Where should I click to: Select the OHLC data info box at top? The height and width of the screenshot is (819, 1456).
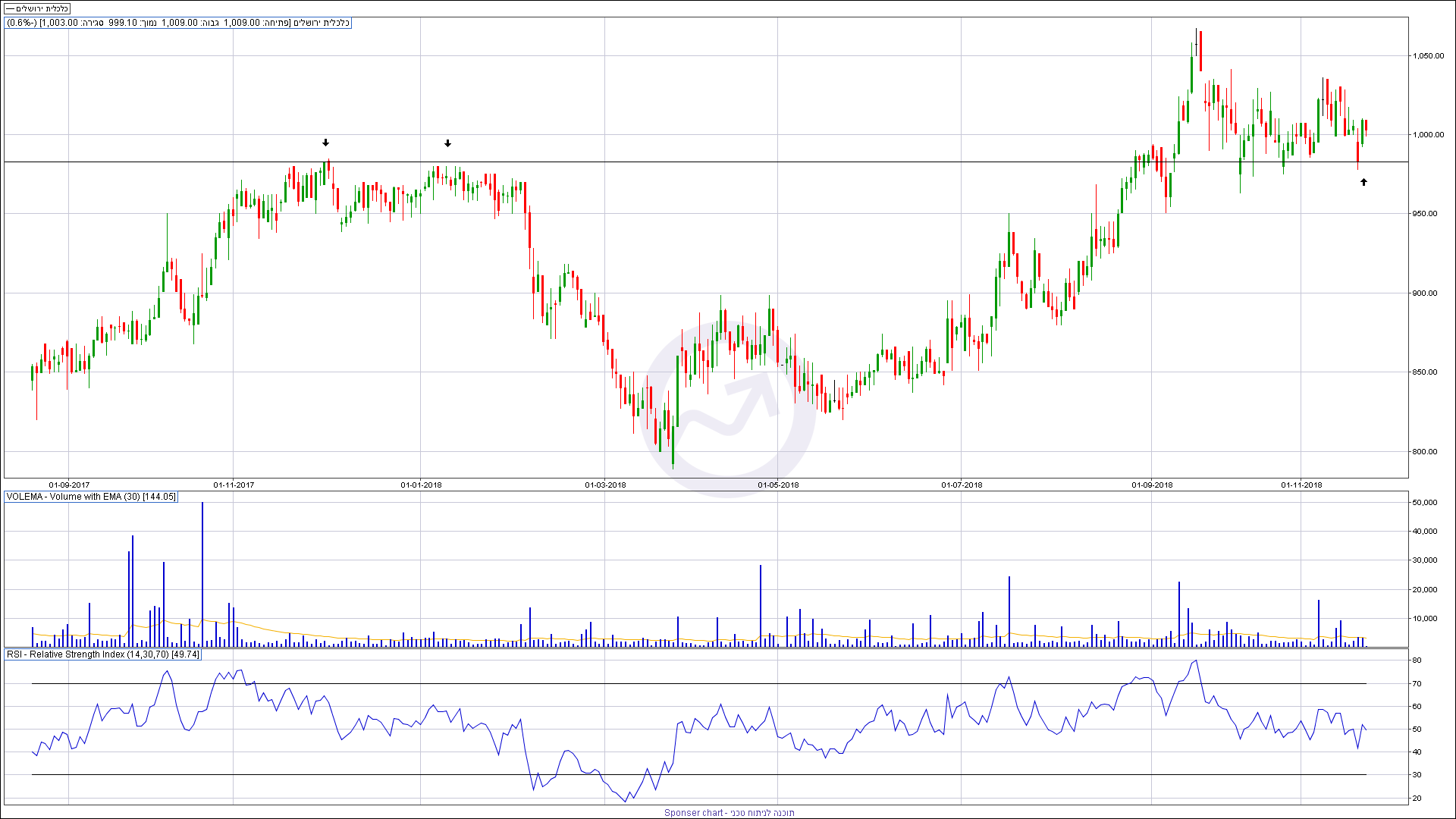(x=178, y=23)
